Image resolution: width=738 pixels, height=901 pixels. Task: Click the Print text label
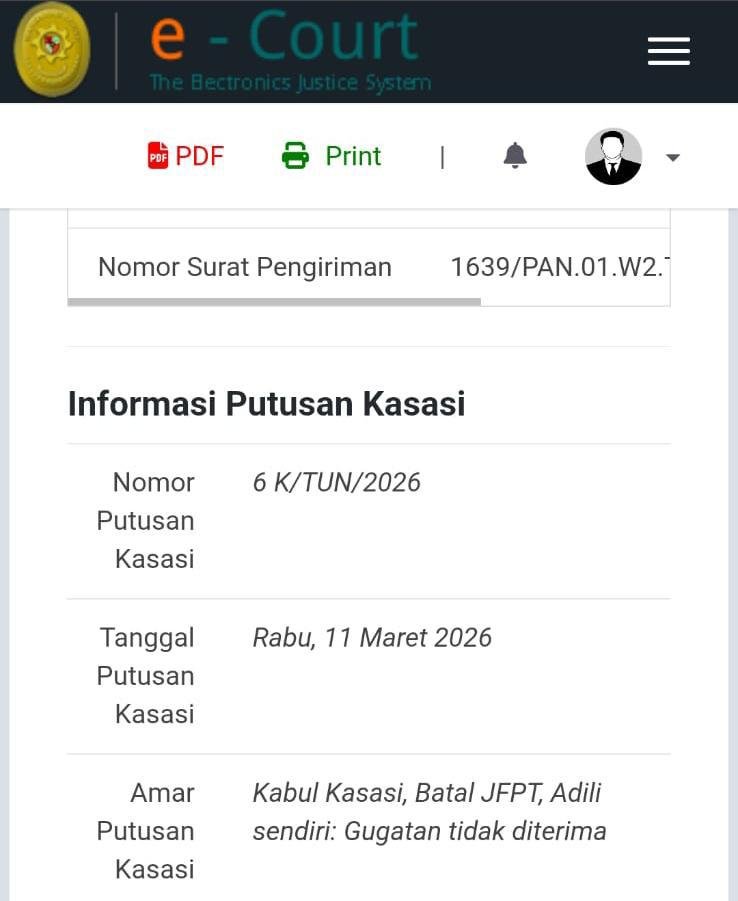353,156
